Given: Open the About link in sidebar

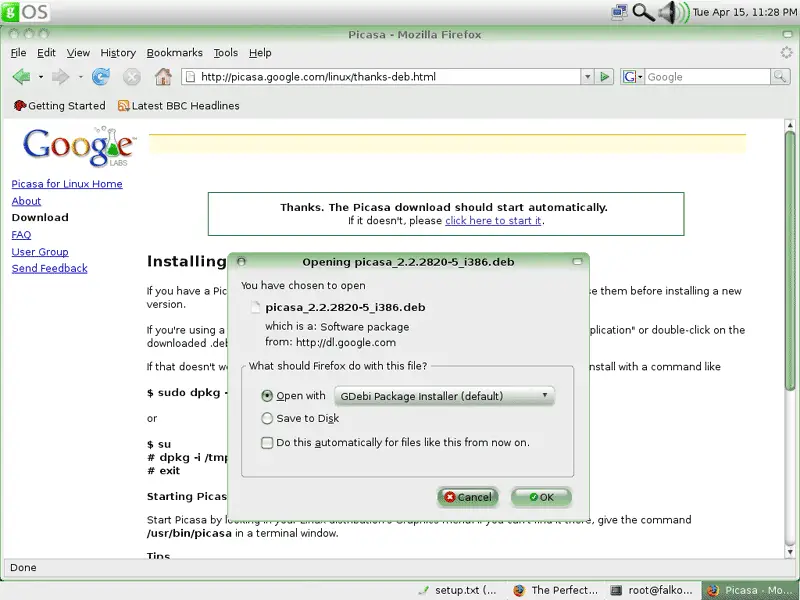Looking at the screenshot, I should click(26, 201).
